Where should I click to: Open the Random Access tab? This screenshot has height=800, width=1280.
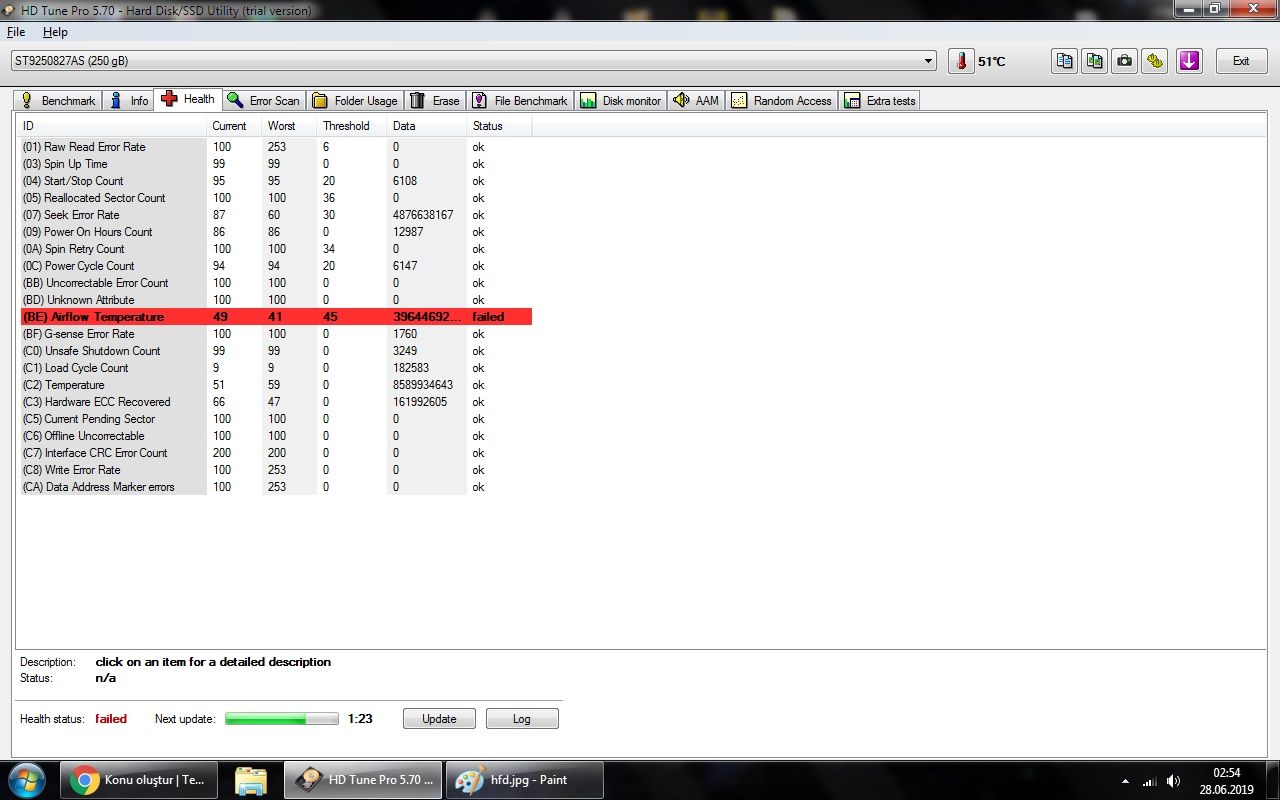tap(782, 101)
